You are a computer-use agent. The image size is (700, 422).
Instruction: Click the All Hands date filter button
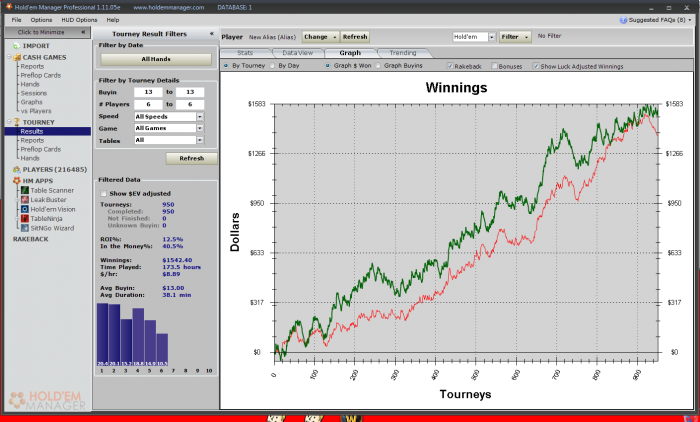point(156,59)
